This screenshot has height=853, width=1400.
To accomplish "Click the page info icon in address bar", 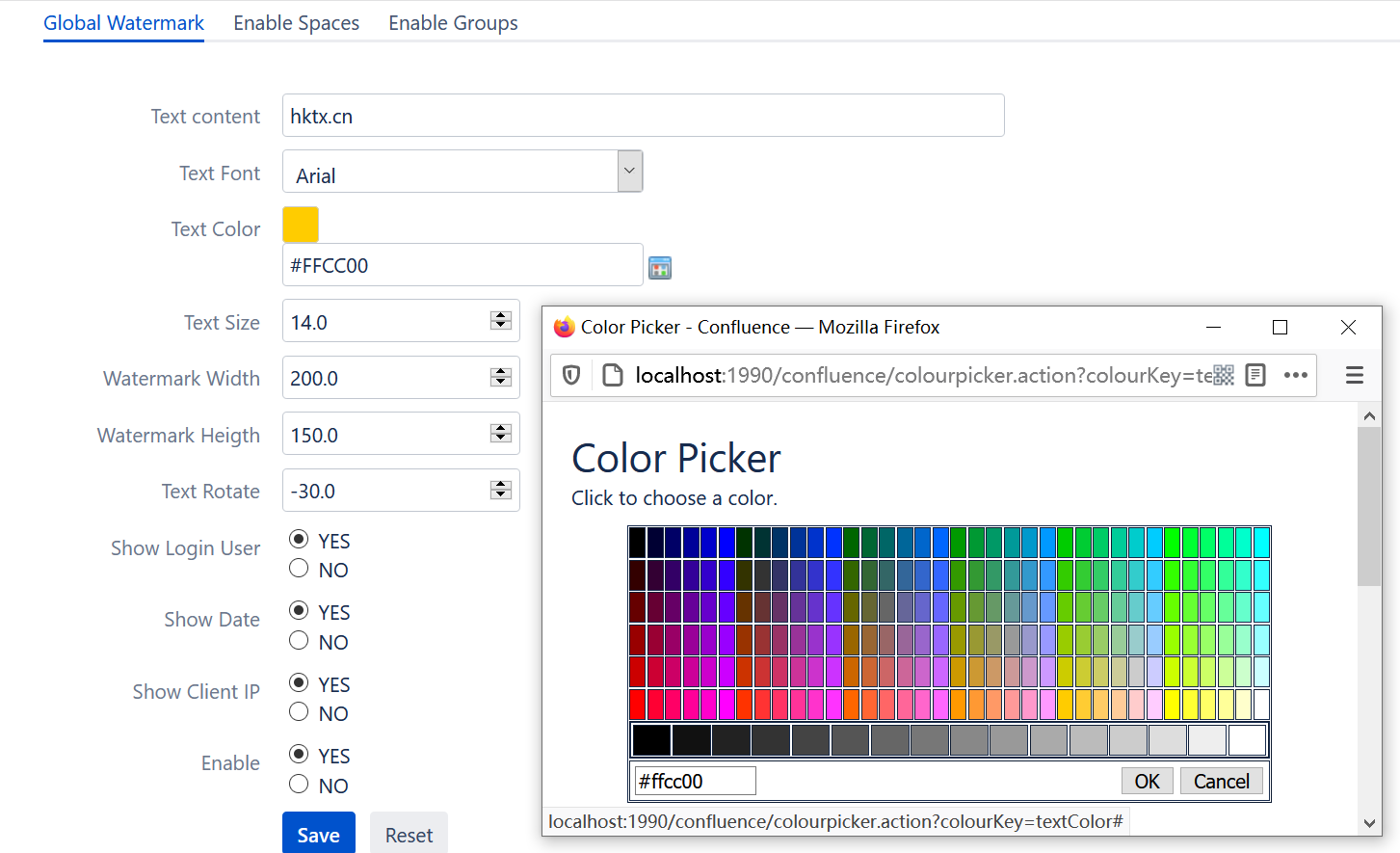I will click(612, 375).
